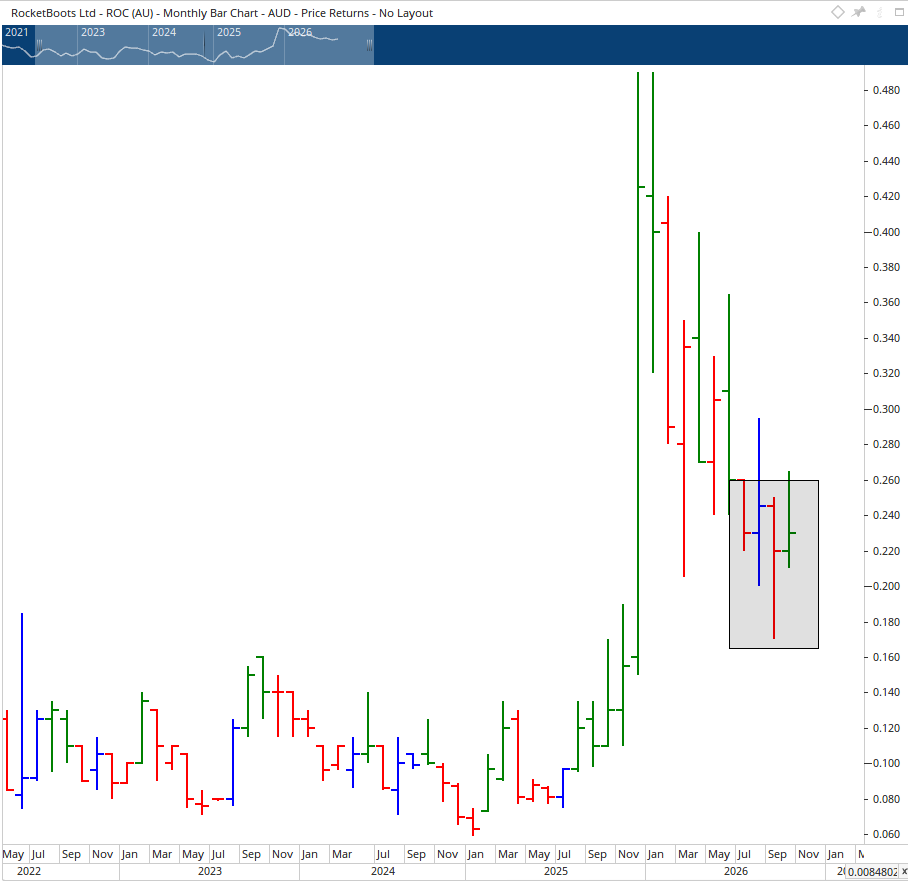The height and width of the screenshot is (885, 908).
Task: Maximize the chart panel using window icon
Action: (899, 12)
